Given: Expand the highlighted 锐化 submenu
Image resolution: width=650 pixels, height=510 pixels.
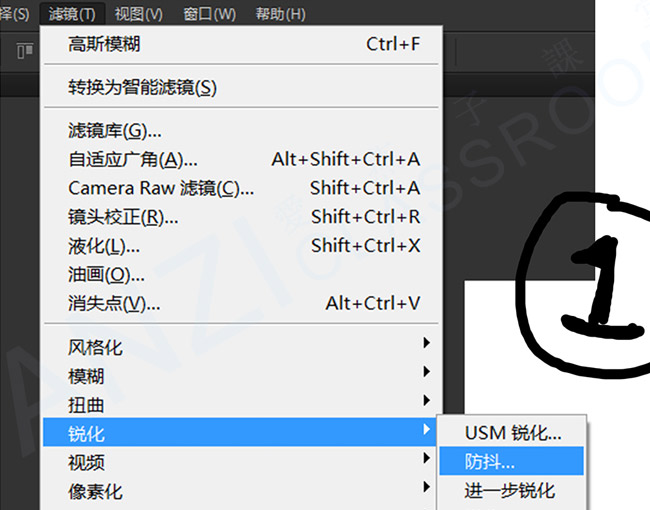Looking at the screenshot, I should pos(240,432).
